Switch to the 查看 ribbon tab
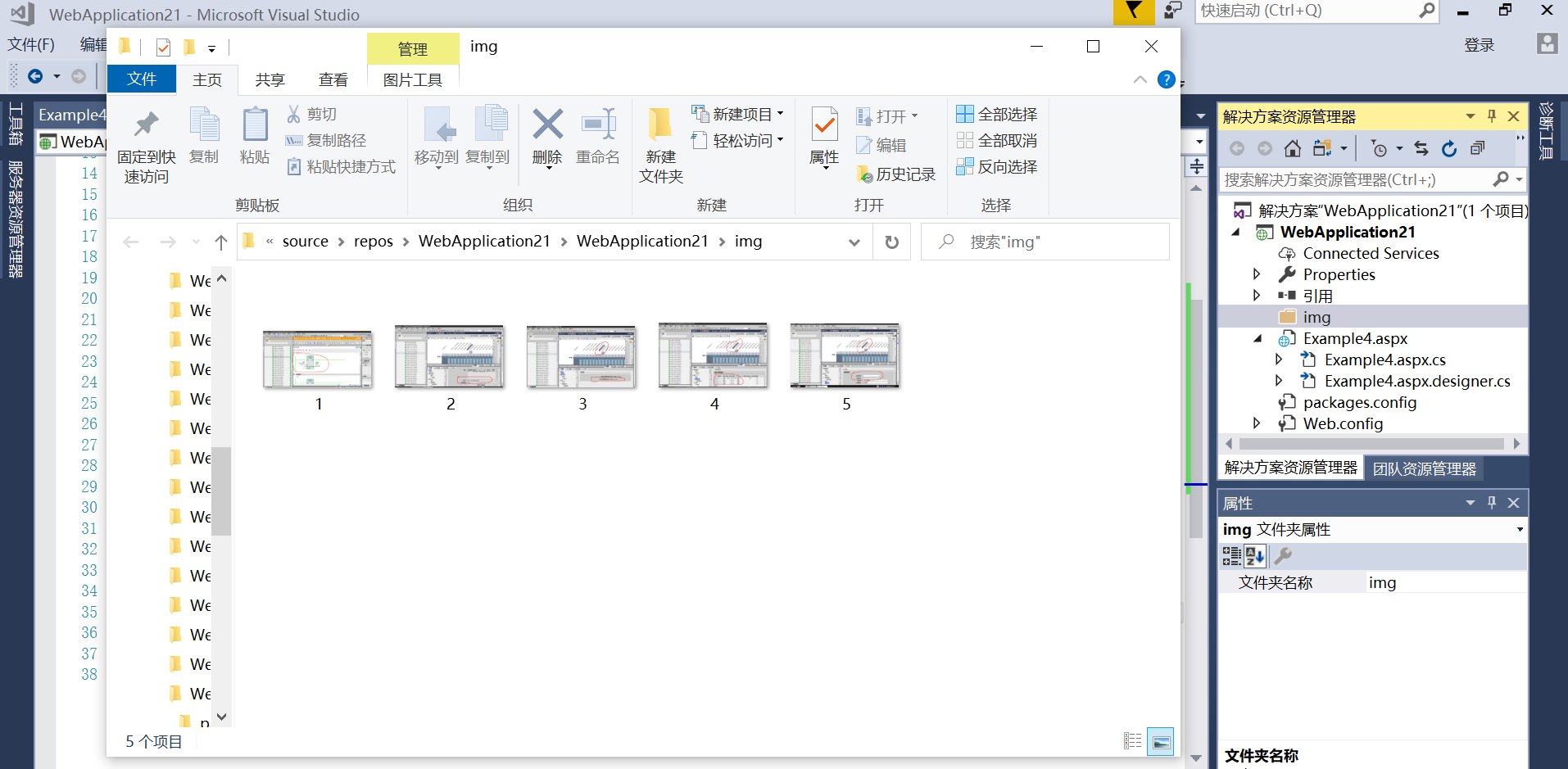1568x769 pixels. 332,79
